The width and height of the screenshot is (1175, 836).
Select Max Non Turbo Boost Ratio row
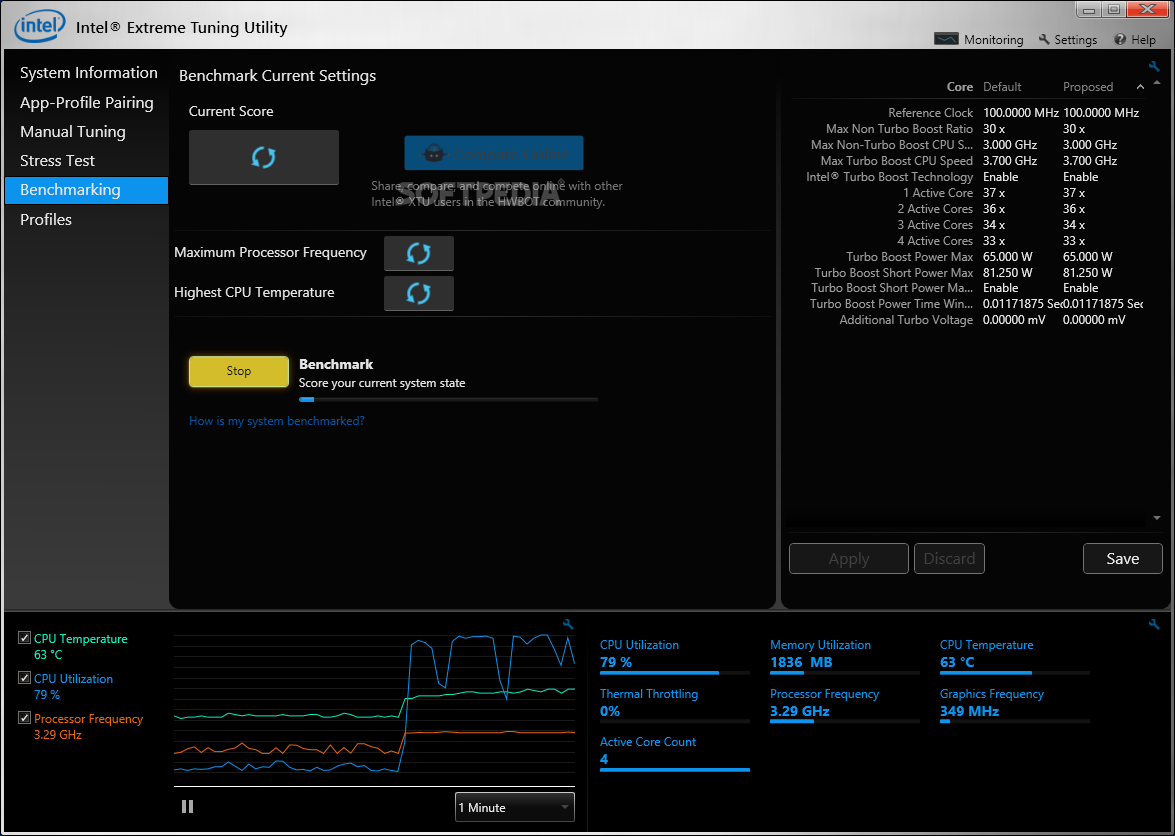click(x=968, y=129)
